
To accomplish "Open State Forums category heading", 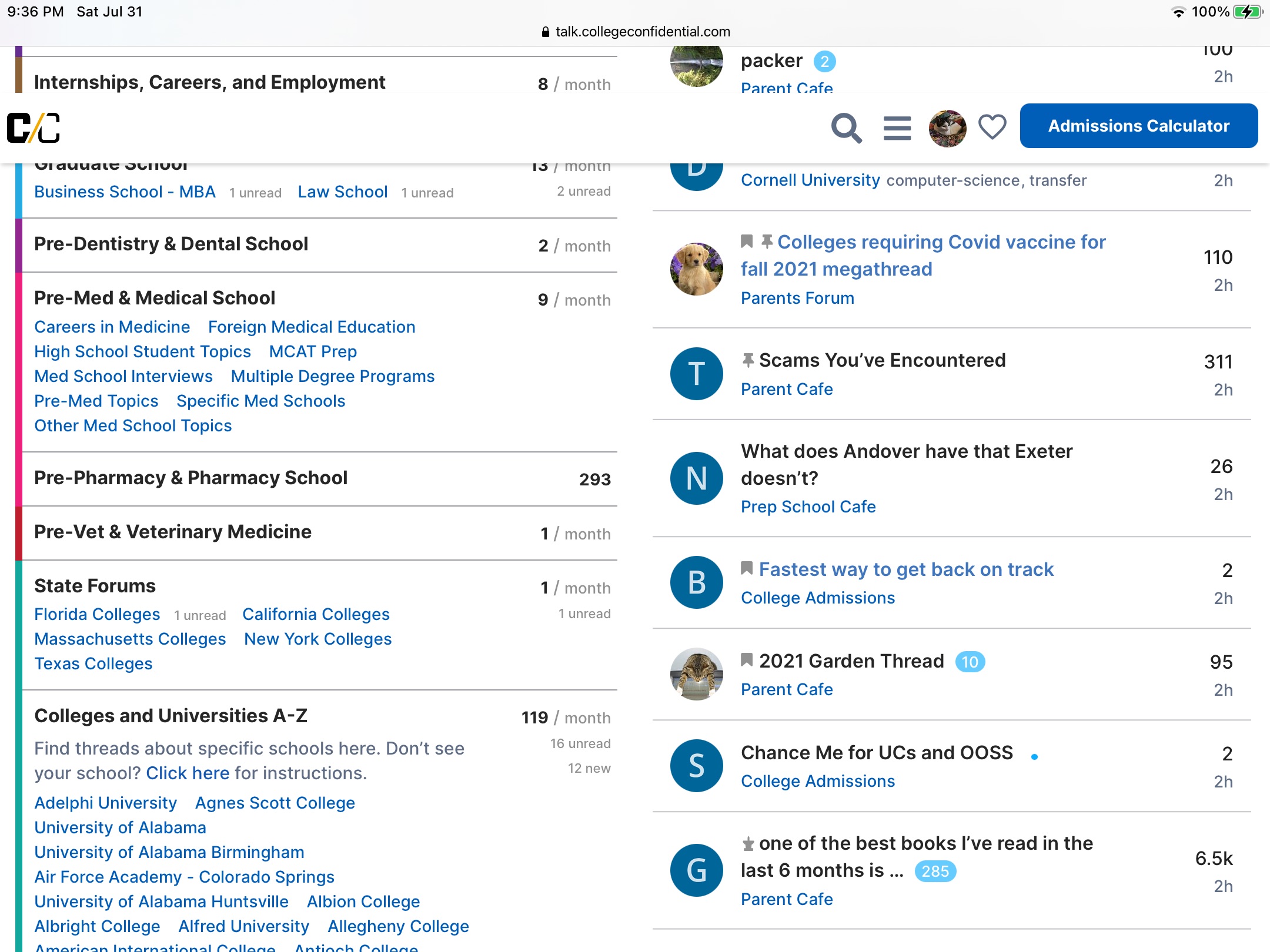I will pos(95,586).
